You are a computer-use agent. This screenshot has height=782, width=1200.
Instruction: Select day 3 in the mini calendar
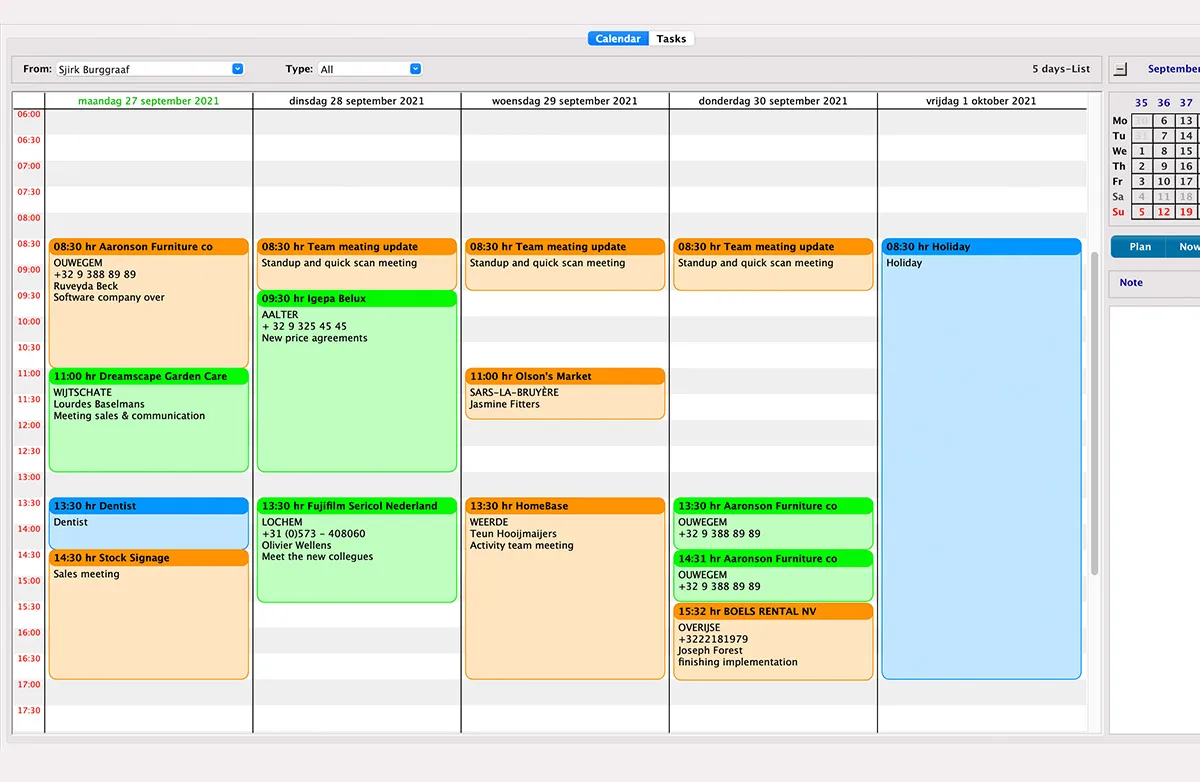pyautogui.click(x=1142, y=182)
